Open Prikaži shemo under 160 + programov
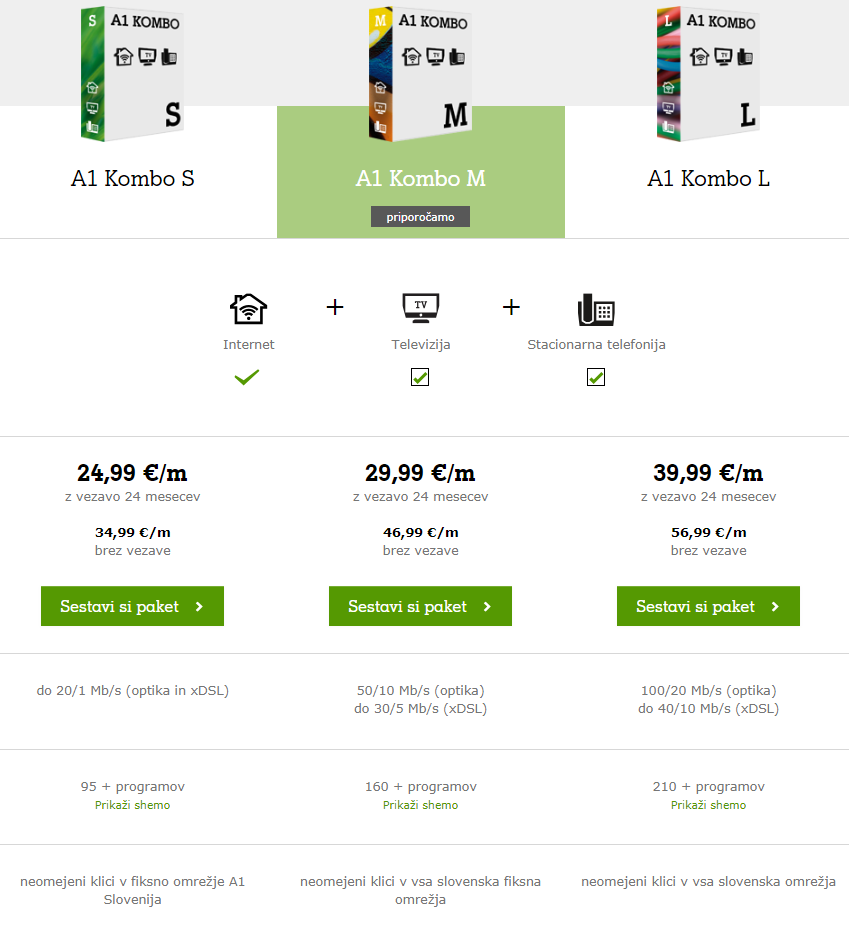The width and height of the screenshot is (849, 934). click(420, 805)
